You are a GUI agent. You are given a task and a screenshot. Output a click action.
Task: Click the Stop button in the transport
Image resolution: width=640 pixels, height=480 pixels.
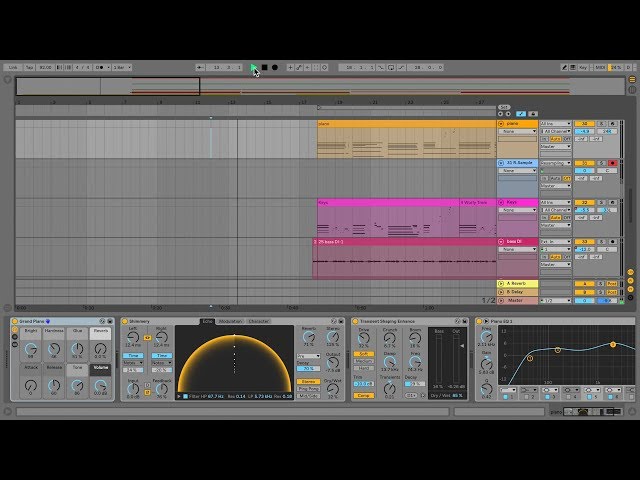click(264, 67)
